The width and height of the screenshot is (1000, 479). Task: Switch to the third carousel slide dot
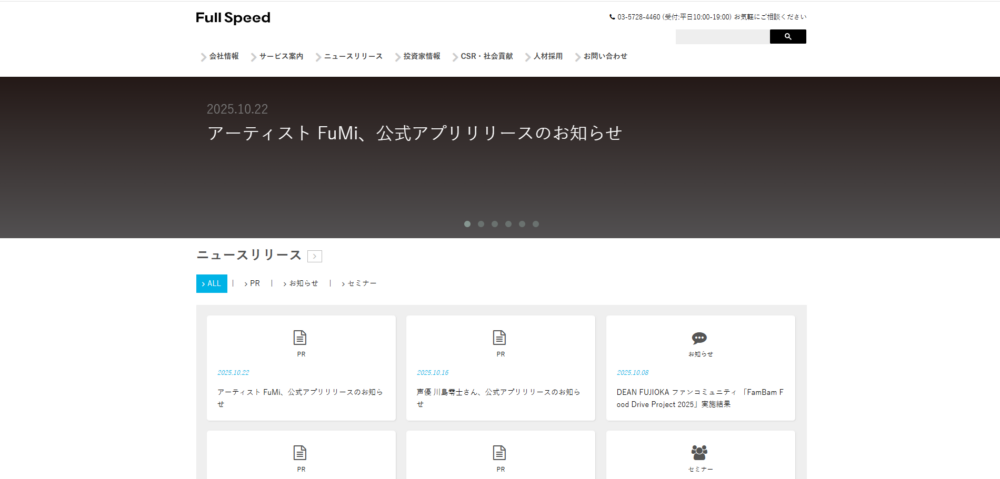pos(494,224)
